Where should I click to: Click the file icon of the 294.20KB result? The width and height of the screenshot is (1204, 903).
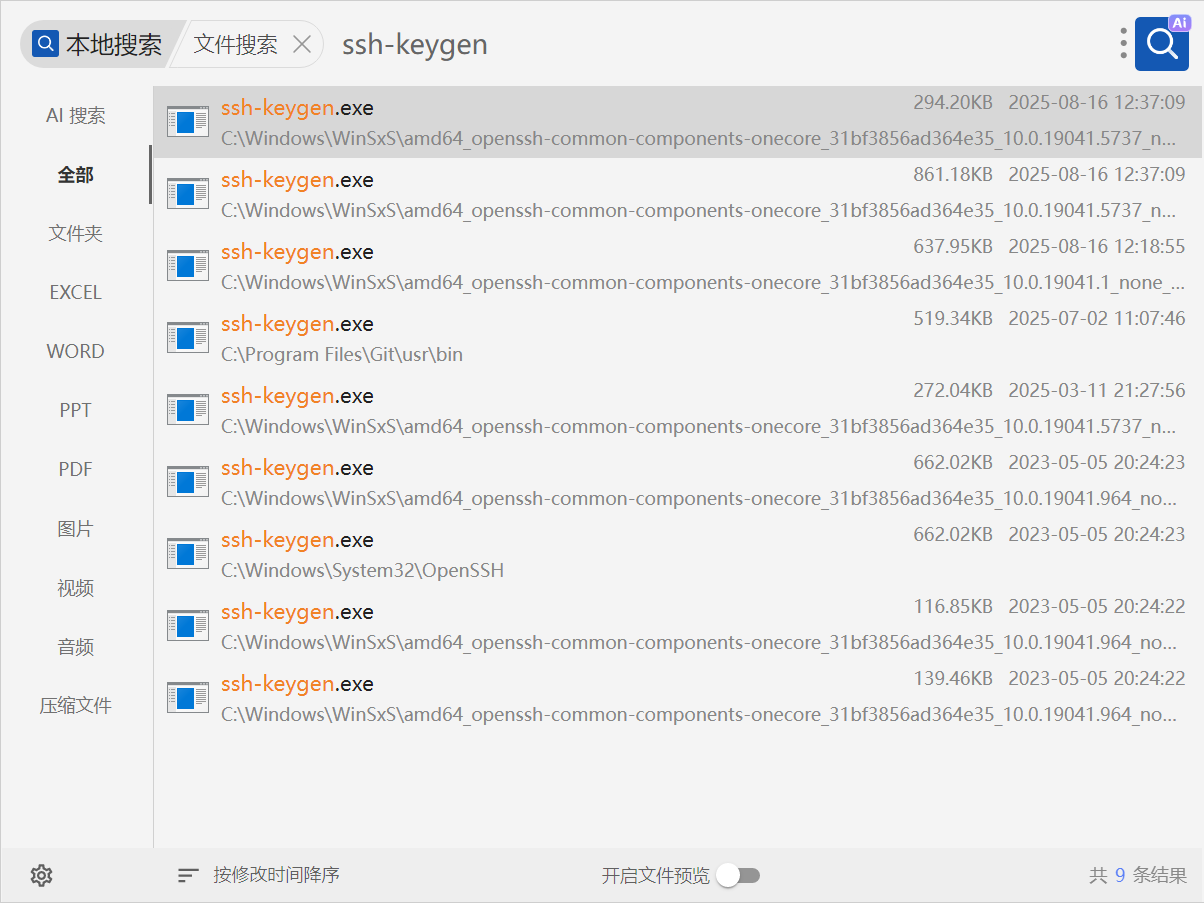click(x=187, y=122)
